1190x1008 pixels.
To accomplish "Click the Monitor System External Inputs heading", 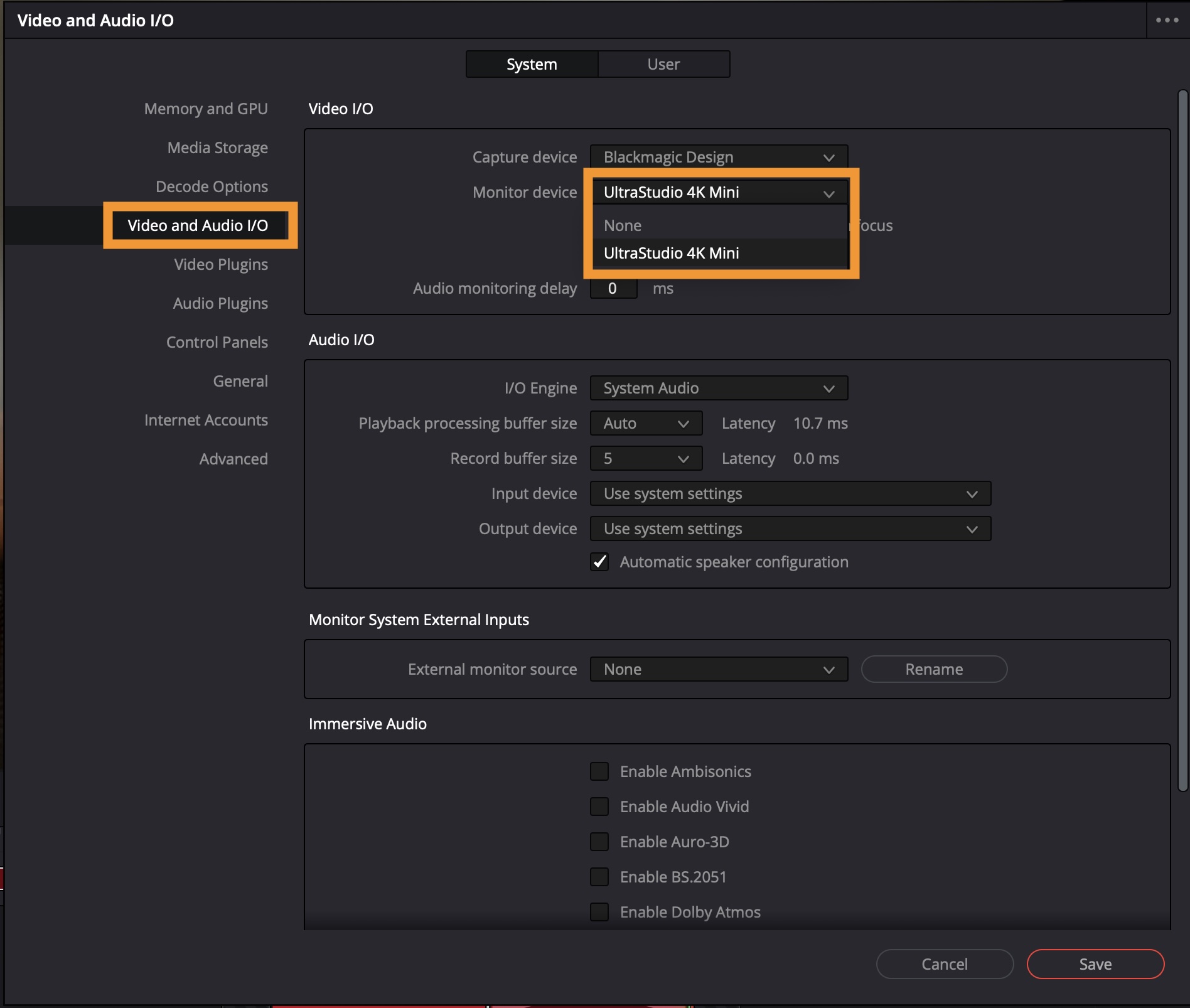I will click(x=419, y=619).
